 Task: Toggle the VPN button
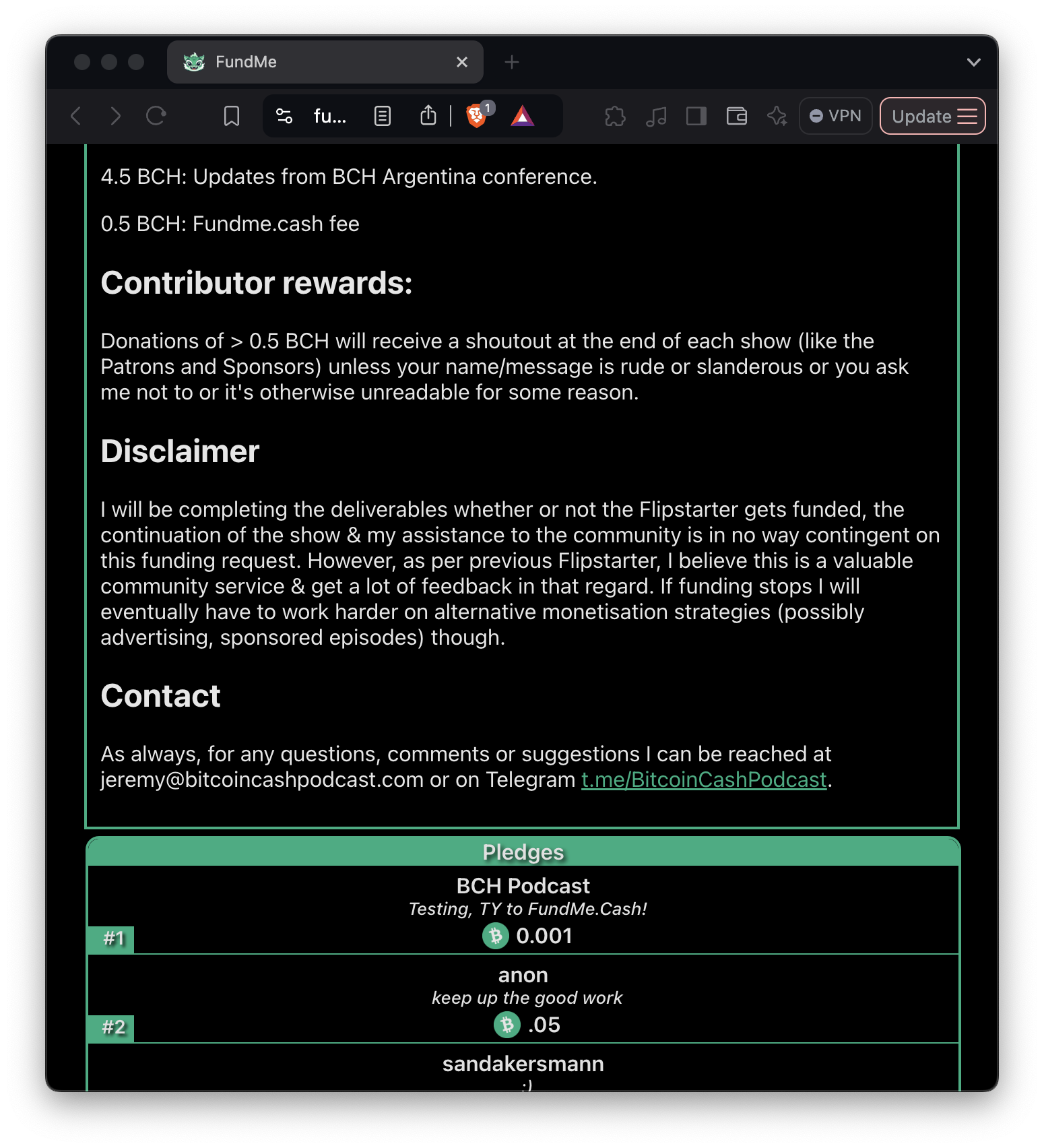(x=835, y=117)
